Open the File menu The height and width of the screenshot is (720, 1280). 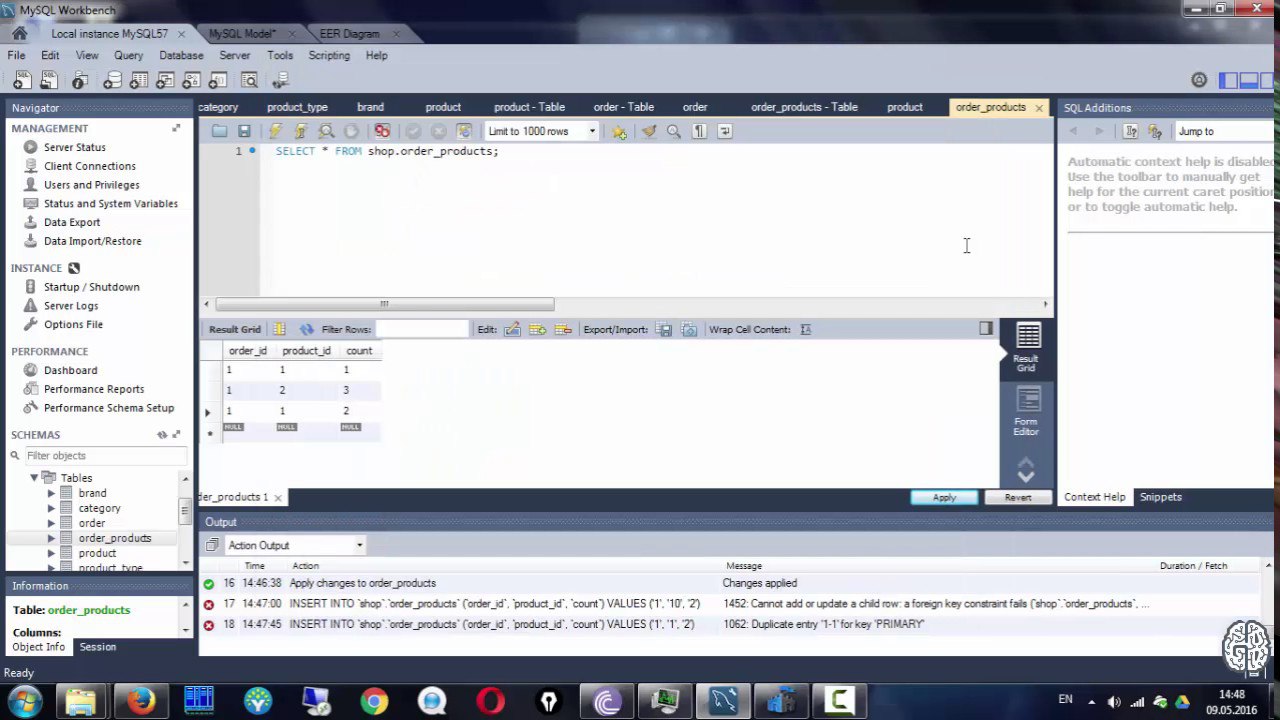[16, 55]
